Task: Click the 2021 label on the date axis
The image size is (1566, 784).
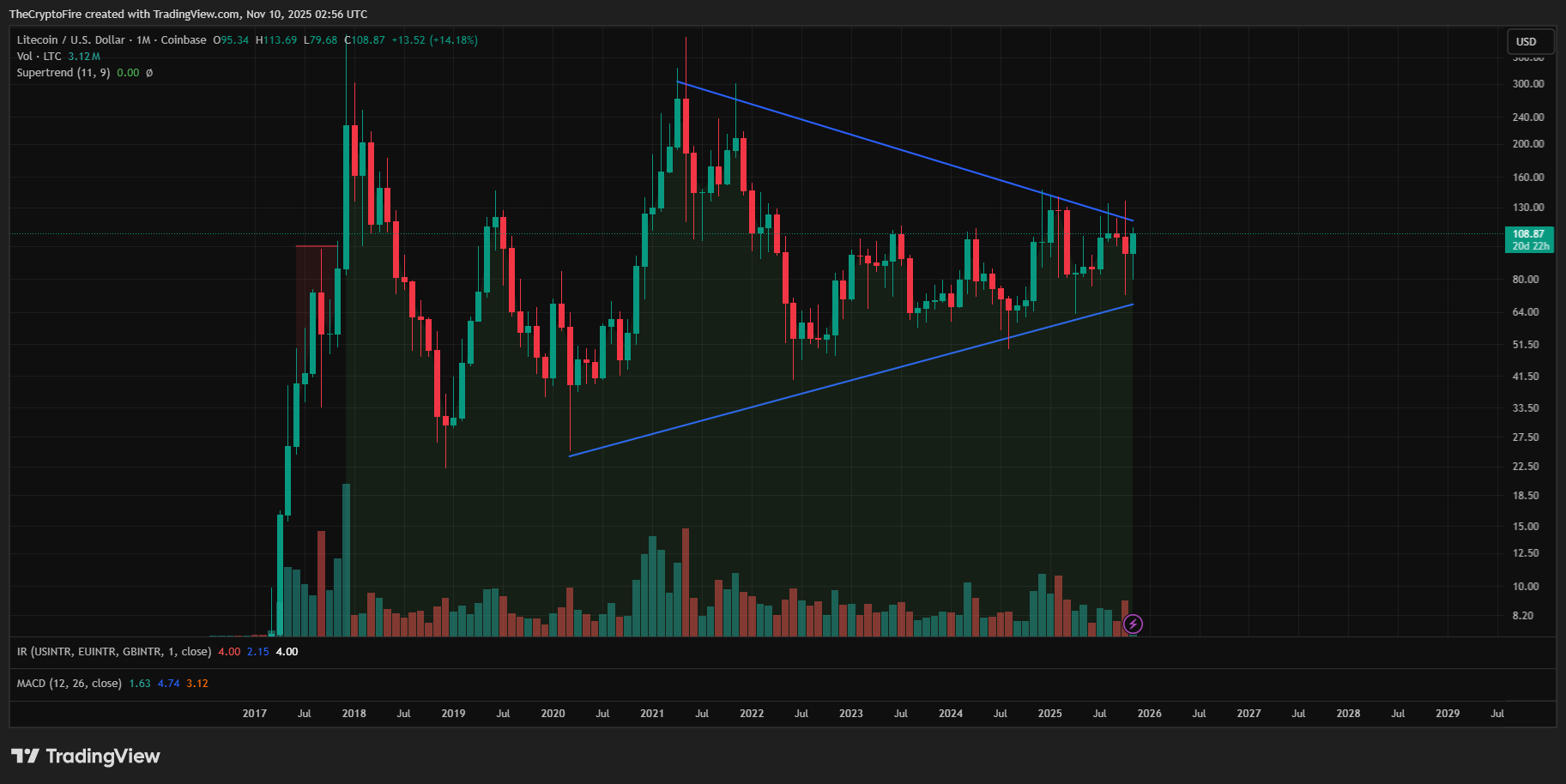Action: tap(652, 713)
